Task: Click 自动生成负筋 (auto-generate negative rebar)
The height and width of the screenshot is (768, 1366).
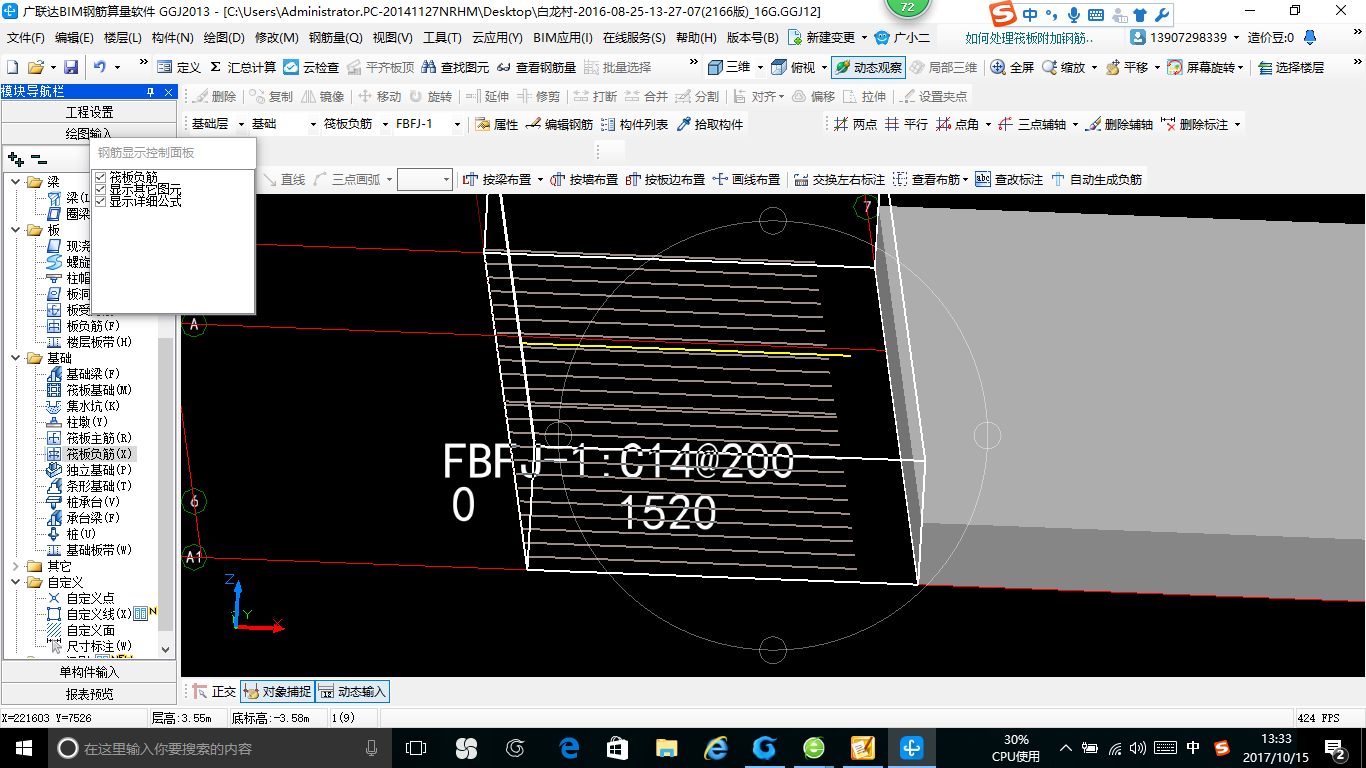Action: tap(1096, 180)
